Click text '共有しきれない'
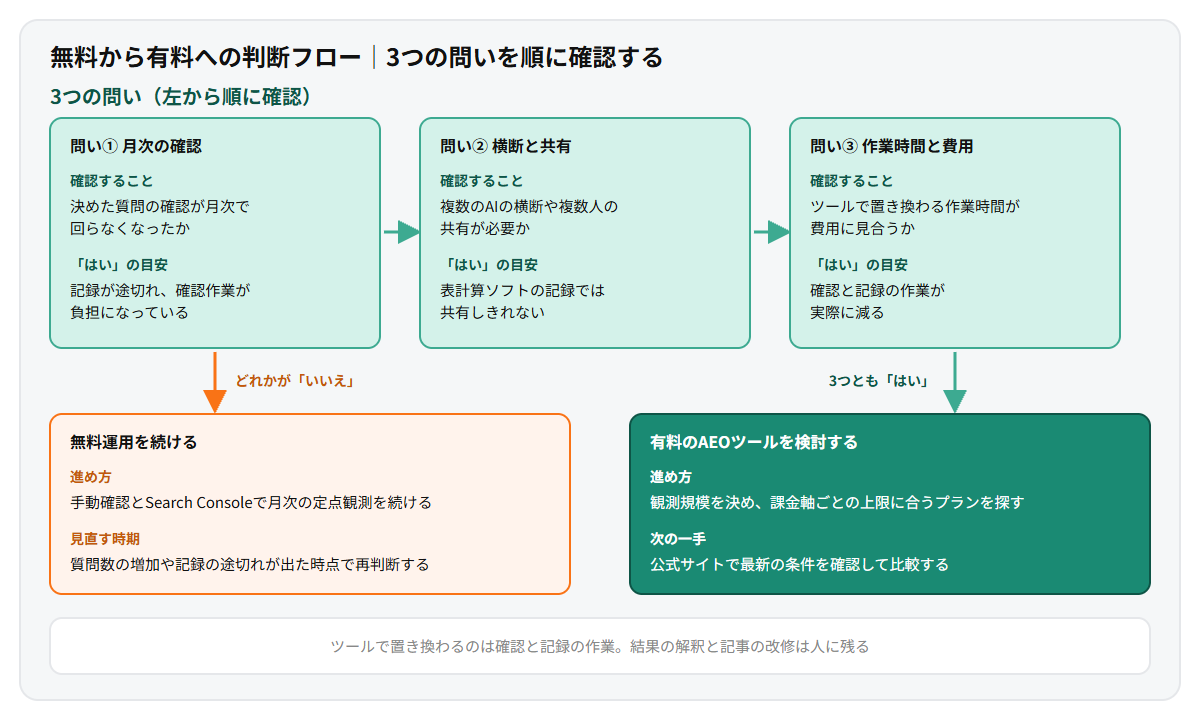1200x720 pixels. 492,312
